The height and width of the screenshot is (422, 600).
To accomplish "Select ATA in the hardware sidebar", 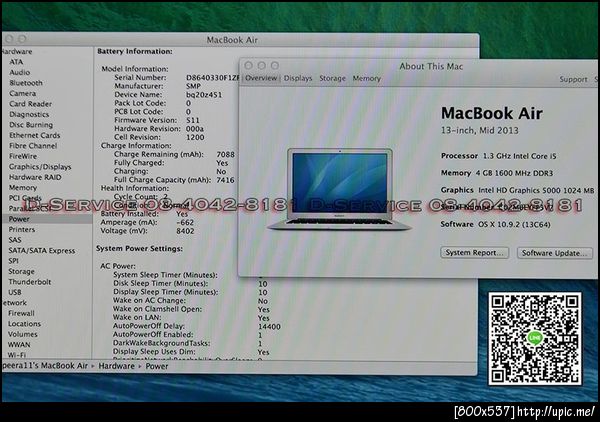I will click(x=16, y=62).
